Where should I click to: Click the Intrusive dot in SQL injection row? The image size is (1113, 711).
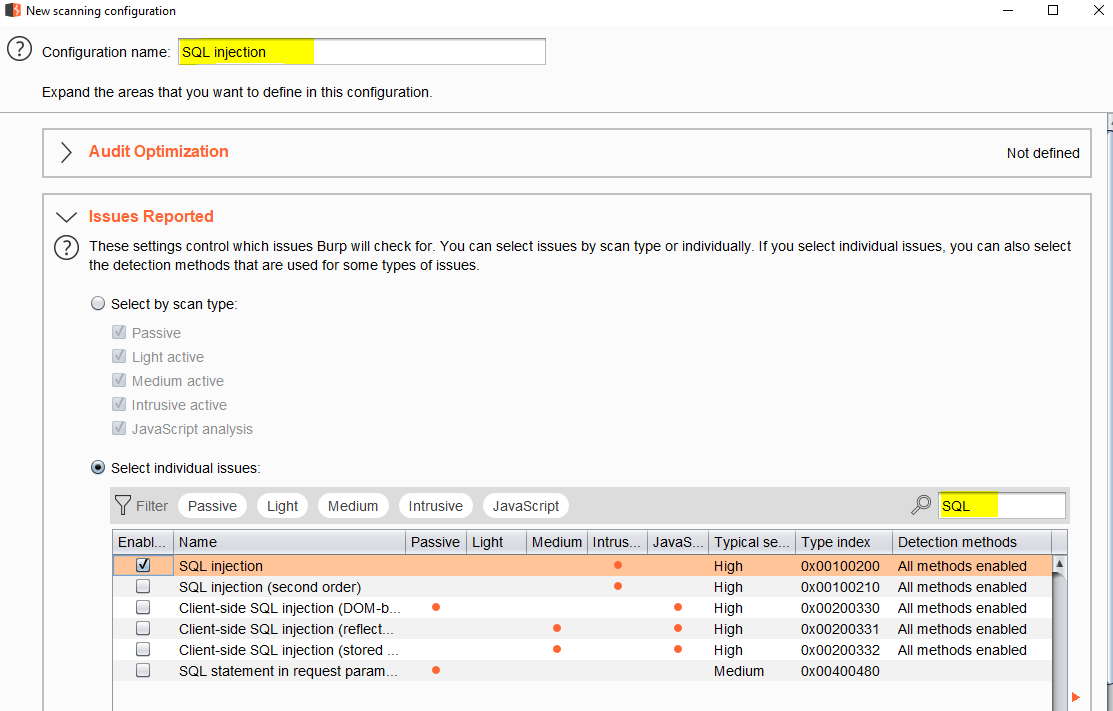(x=618, y=566)
